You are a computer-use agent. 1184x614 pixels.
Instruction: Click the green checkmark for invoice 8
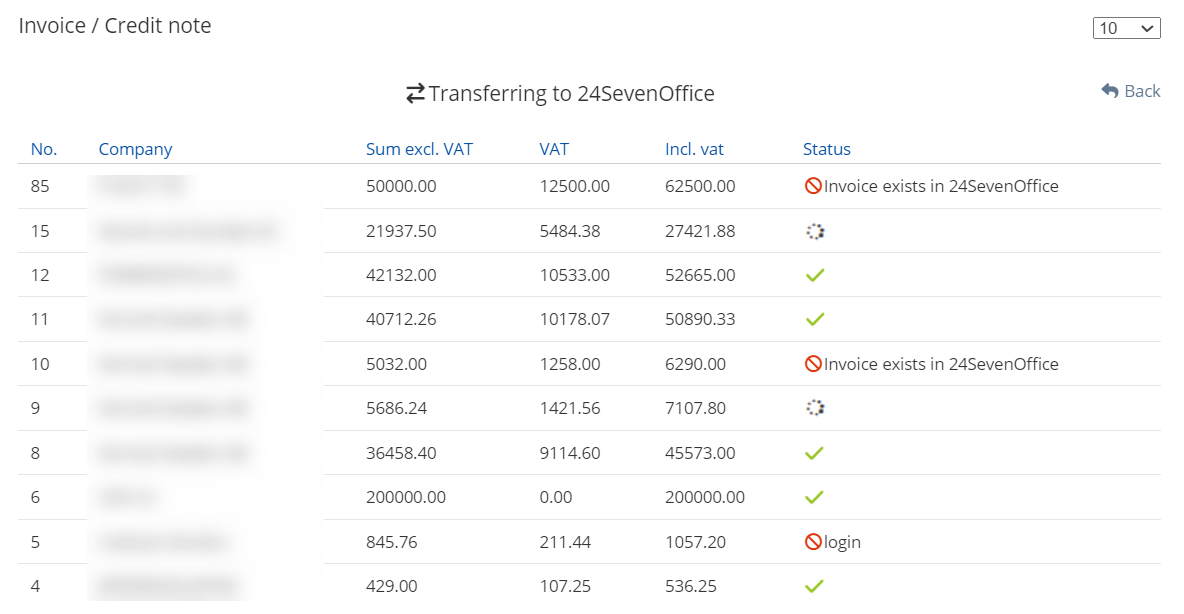tap(815, 453)
